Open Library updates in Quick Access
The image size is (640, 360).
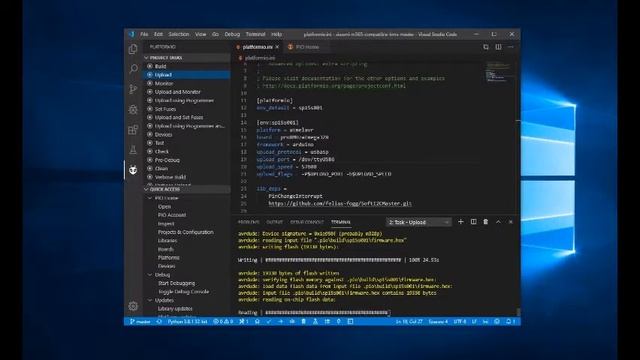point(175,309)
